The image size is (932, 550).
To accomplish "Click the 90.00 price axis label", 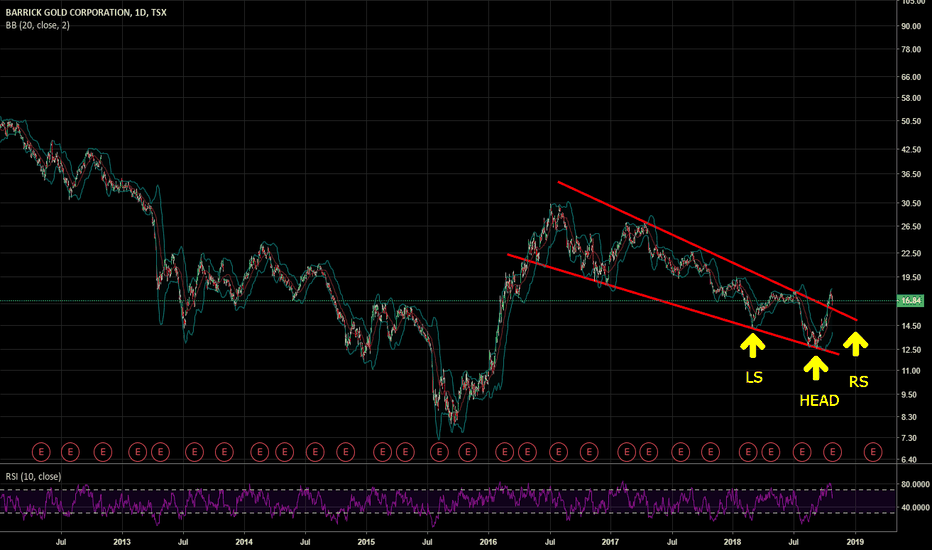I will [x=911, y=26].
